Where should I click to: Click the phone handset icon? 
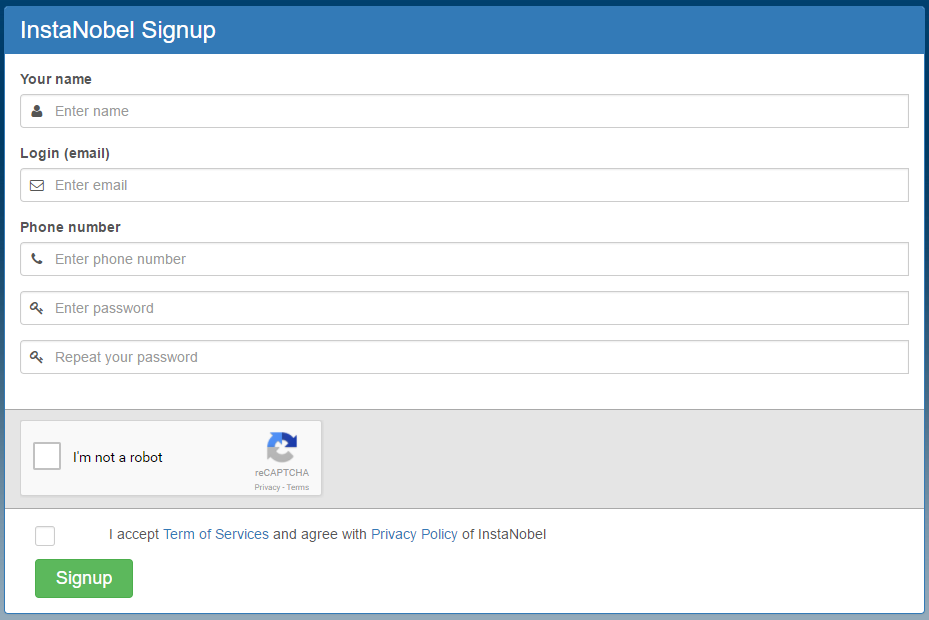tap(37, 259)
